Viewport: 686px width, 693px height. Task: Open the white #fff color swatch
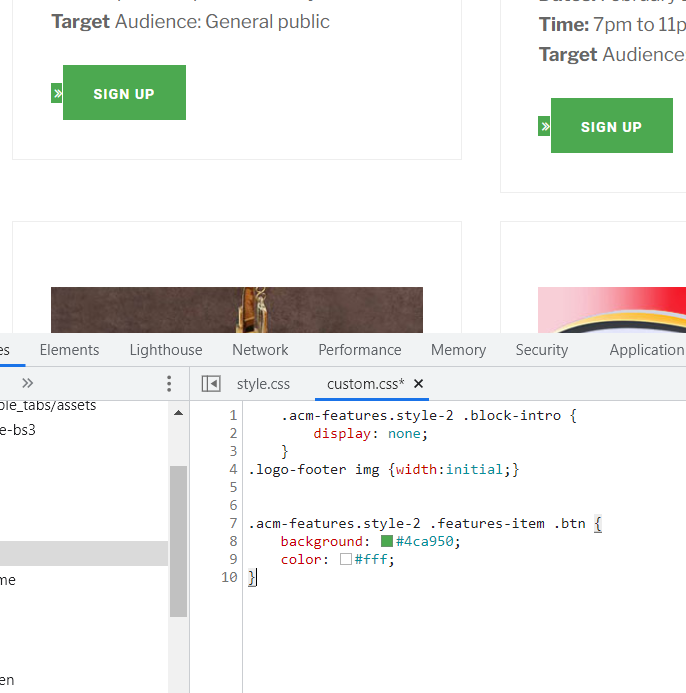(346, 560)
